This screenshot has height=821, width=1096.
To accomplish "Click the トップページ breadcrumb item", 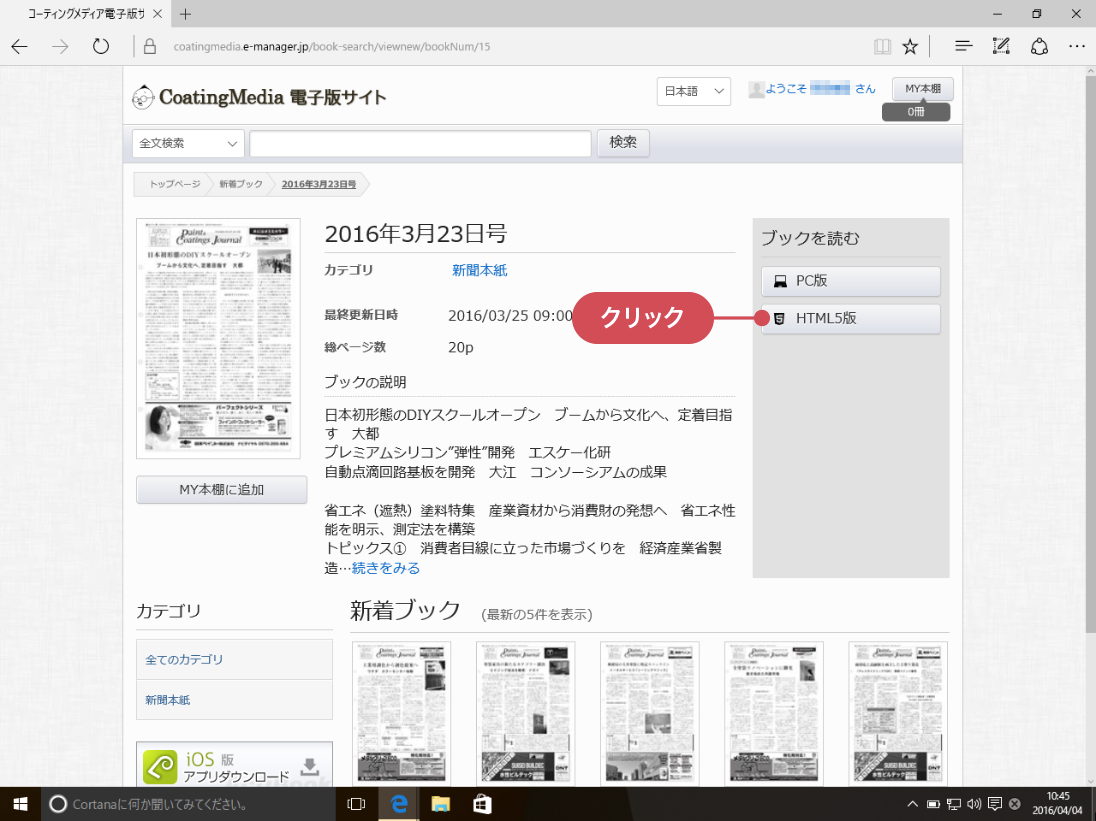I will (174, 185).
